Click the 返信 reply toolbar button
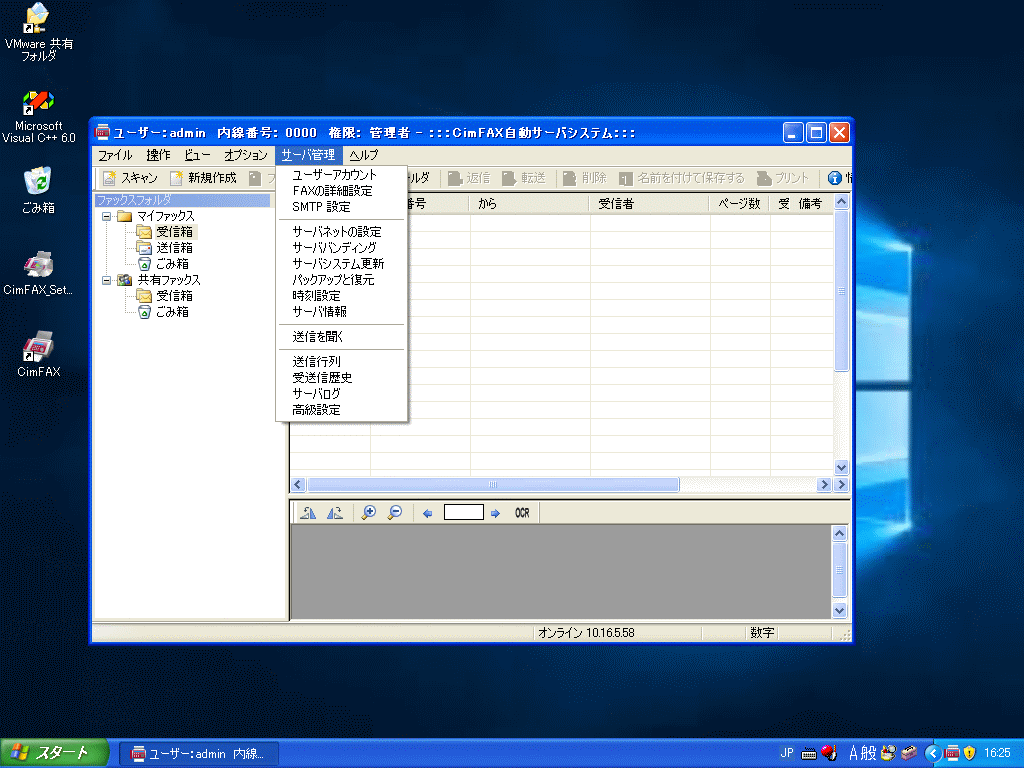Screen dimensions: 1024x768 469,178
